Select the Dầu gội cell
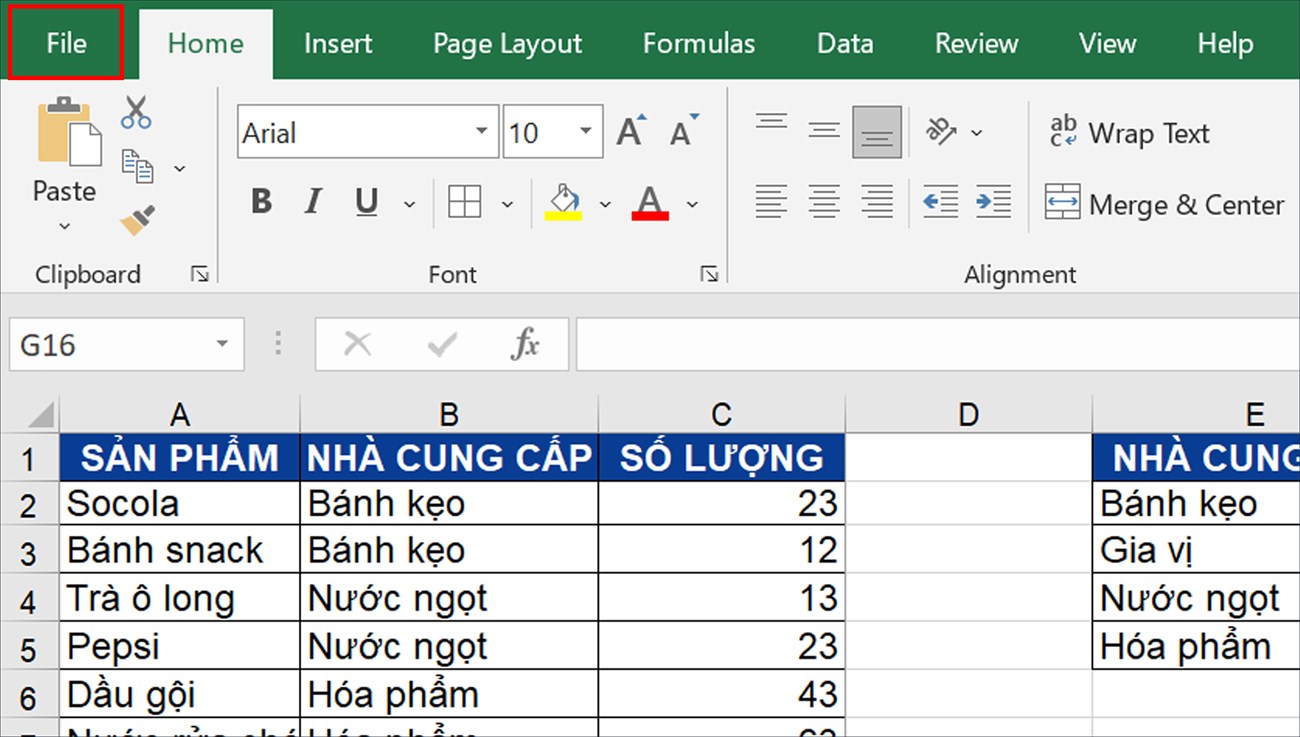Viewport: 1300px width, 737px height. pyautogui.click(x=180, y=694)
